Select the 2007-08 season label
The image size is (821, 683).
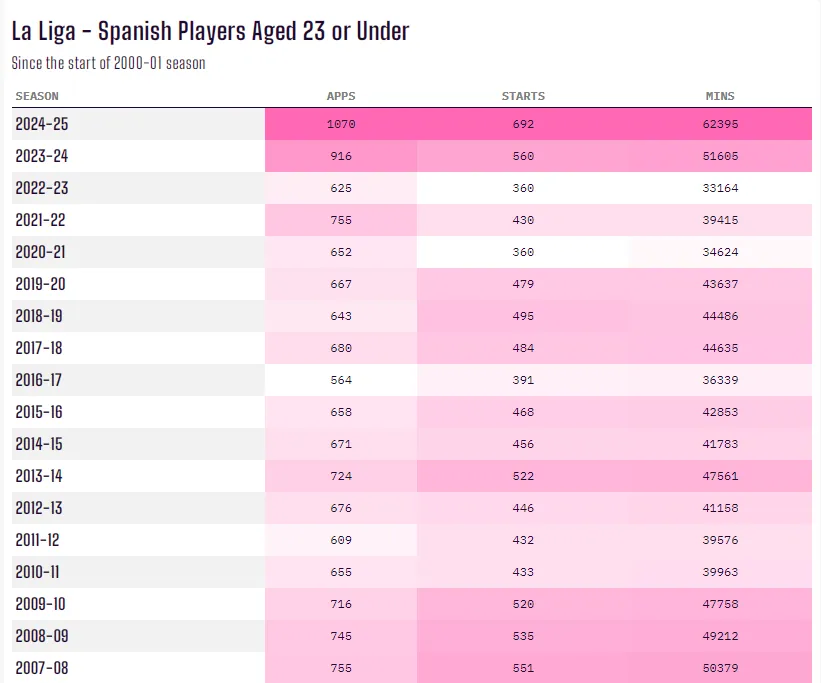click(42, 668)
